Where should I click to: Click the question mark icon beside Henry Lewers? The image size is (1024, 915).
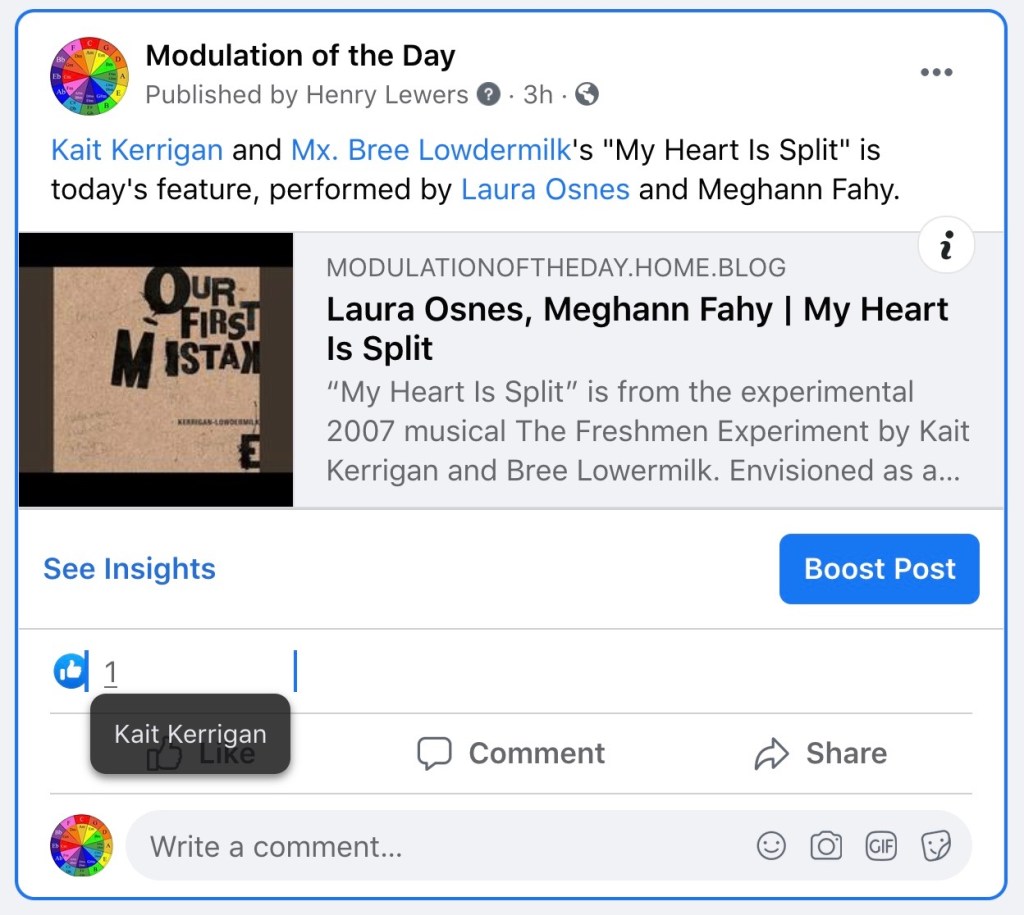pyautogui.click(x=488, y=95)
